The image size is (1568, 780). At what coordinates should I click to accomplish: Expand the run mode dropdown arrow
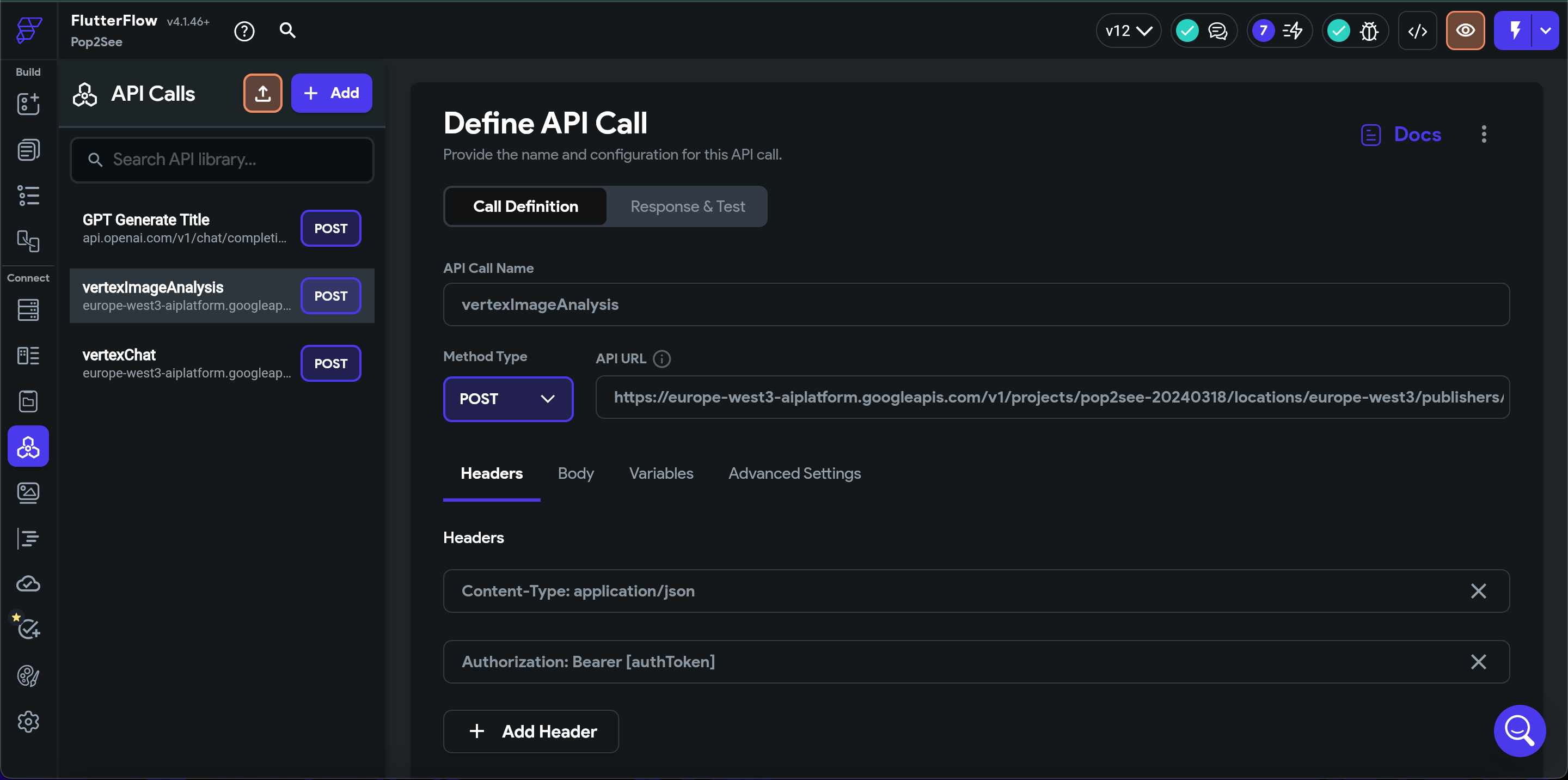point(1546,31)
